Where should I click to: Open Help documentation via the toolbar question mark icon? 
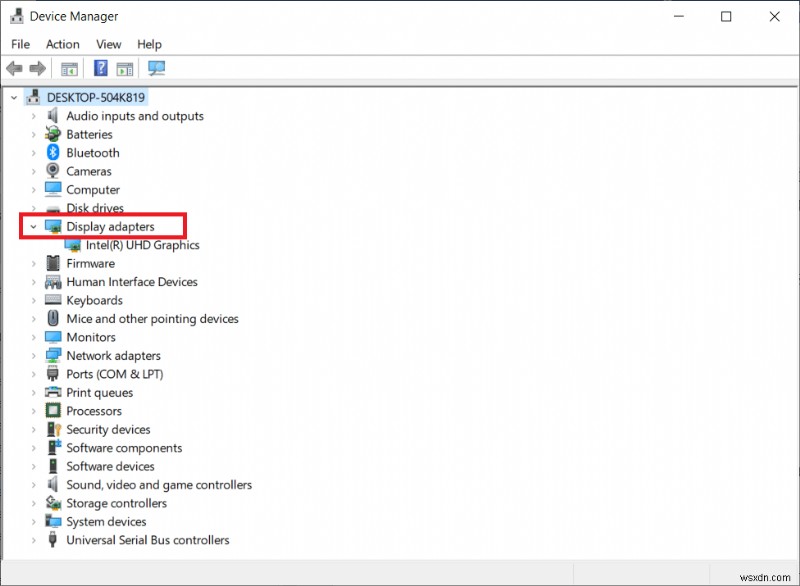click(100, 68)
